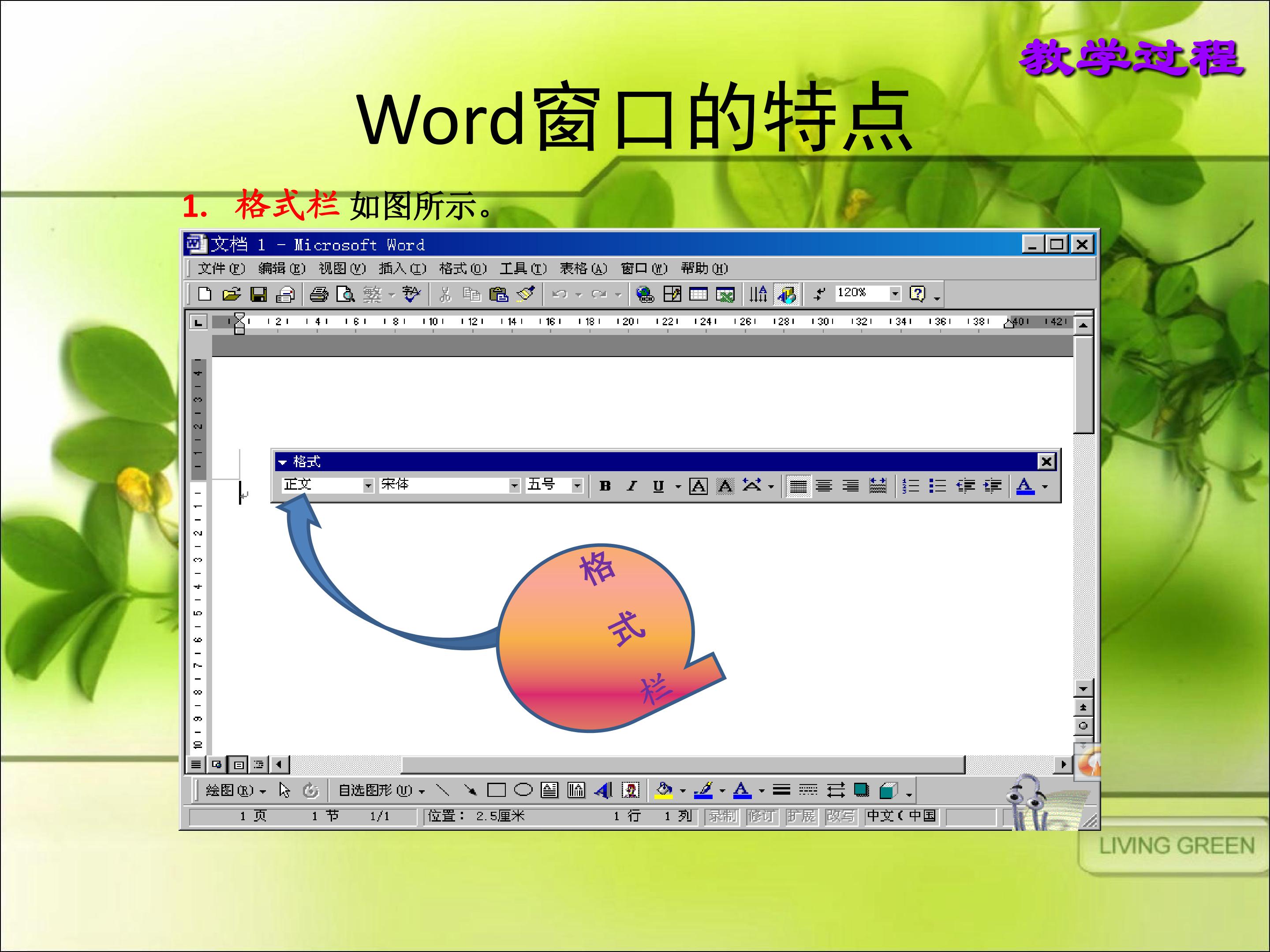
Task: Toggle justified alignment button
Action: click(797, 486)
